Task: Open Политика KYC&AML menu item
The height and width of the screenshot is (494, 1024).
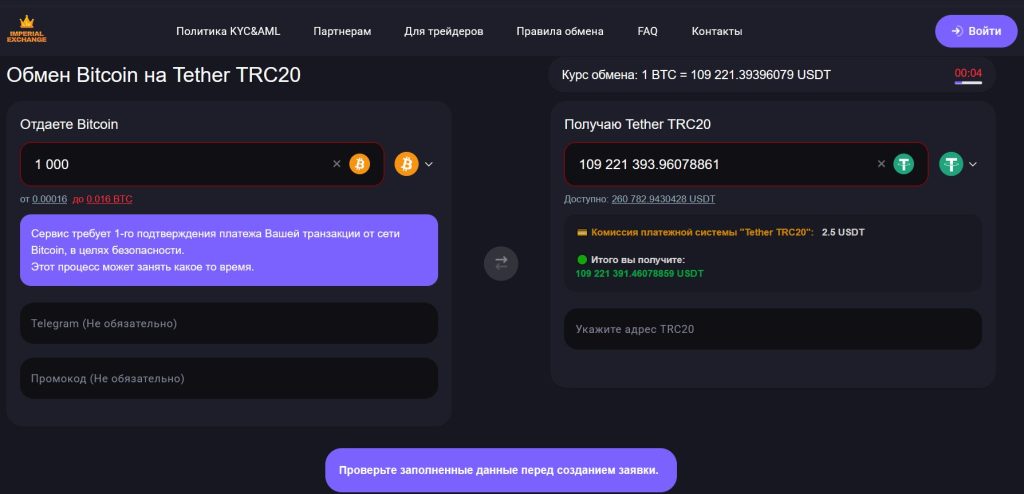Action: 228,31
